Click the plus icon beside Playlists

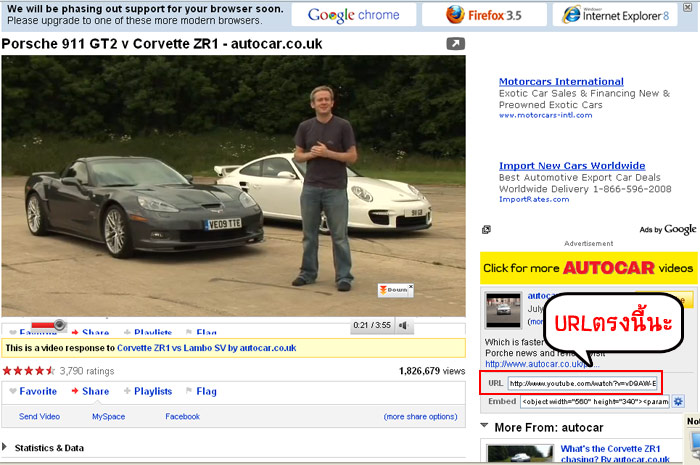pos(127,391)
